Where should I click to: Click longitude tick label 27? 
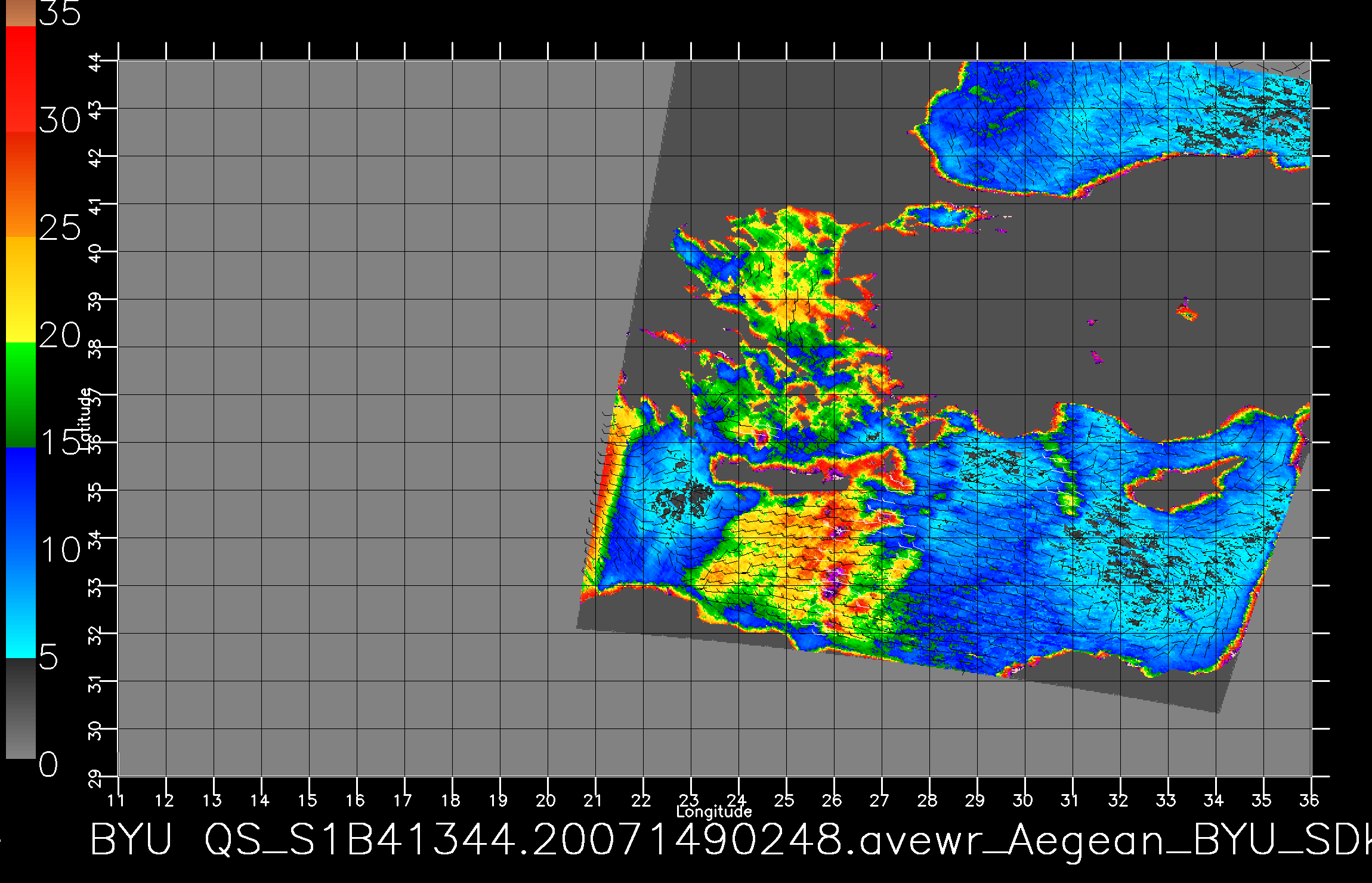coord(880,800)
